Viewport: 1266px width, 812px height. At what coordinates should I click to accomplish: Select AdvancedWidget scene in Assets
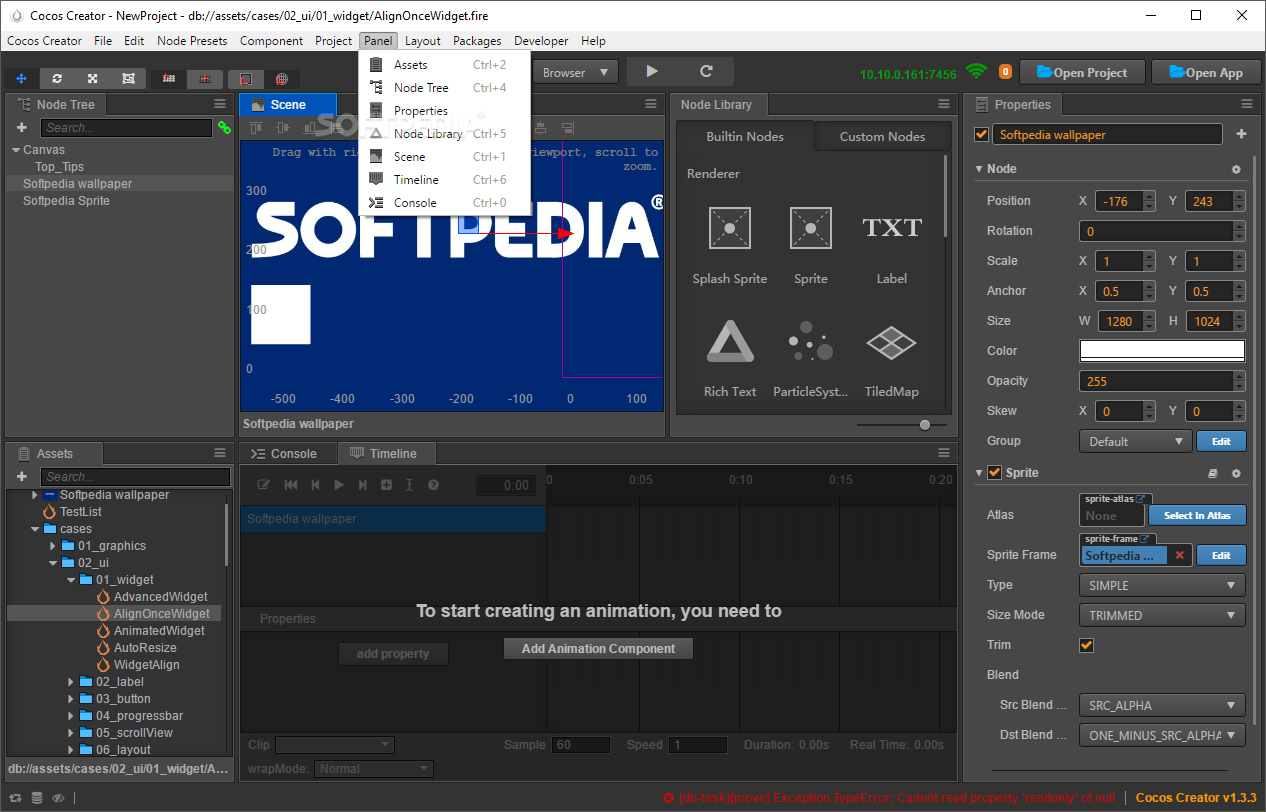pos(161,597)
